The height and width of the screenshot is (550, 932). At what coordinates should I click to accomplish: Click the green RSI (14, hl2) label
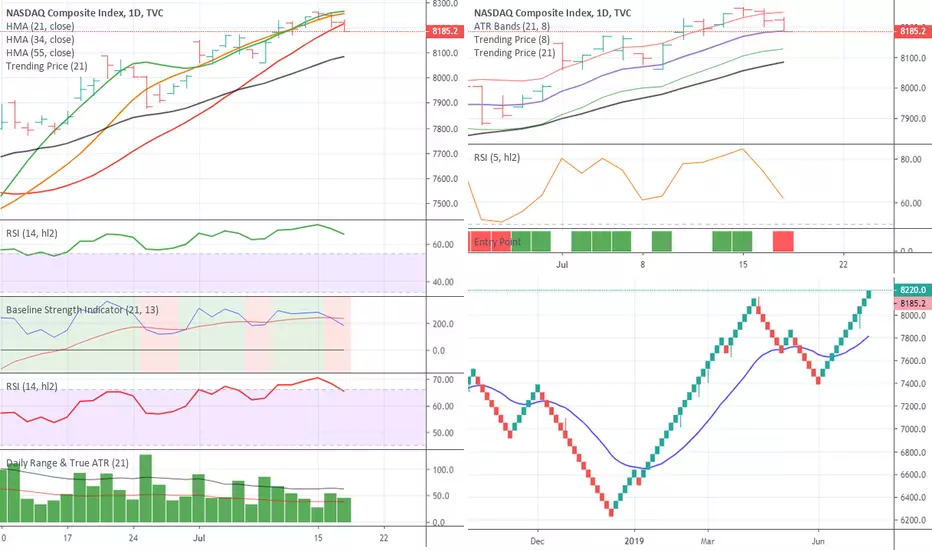click(32, 233)
